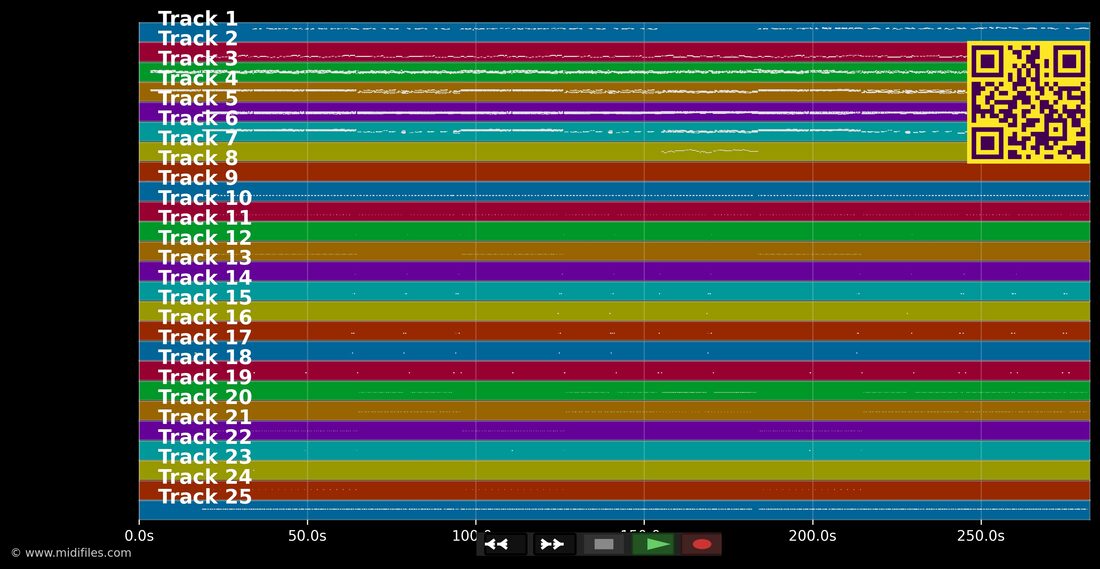This screenshot has height=569, width=1100.
Task: Select the Track 19 label
Action: [x=205, y=377]
